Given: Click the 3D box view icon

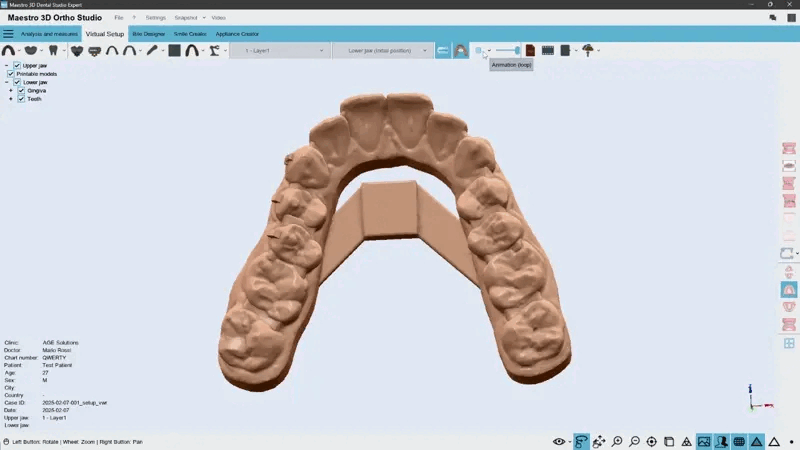Looking at the screenshot, I should tap(669, 441).
